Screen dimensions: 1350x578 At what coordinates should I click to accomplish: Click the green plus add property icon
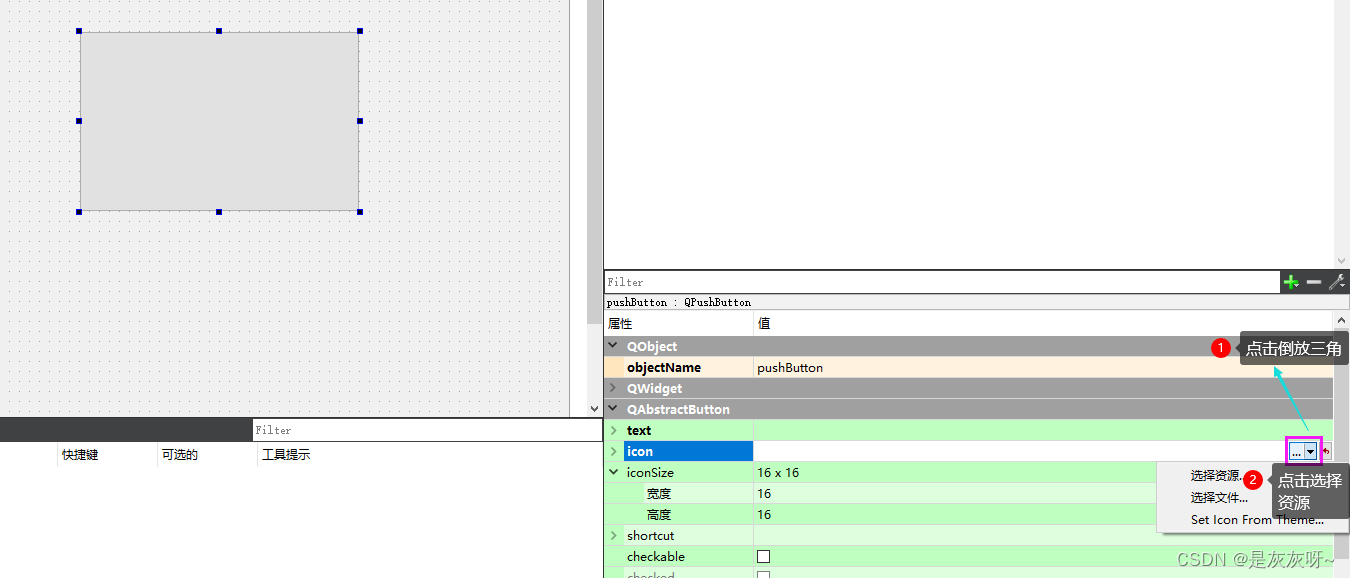pos(1291,283)
